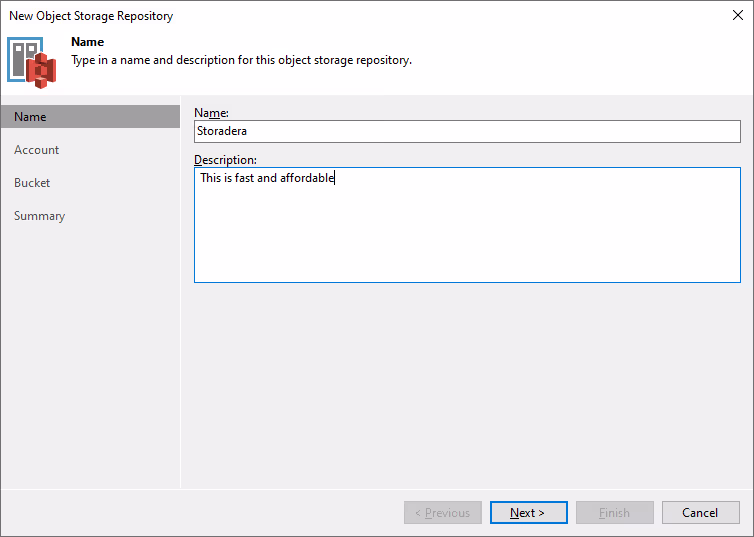Cancel the repository wizard
Viewport: 754px width, 537px height.
point(700,513)
